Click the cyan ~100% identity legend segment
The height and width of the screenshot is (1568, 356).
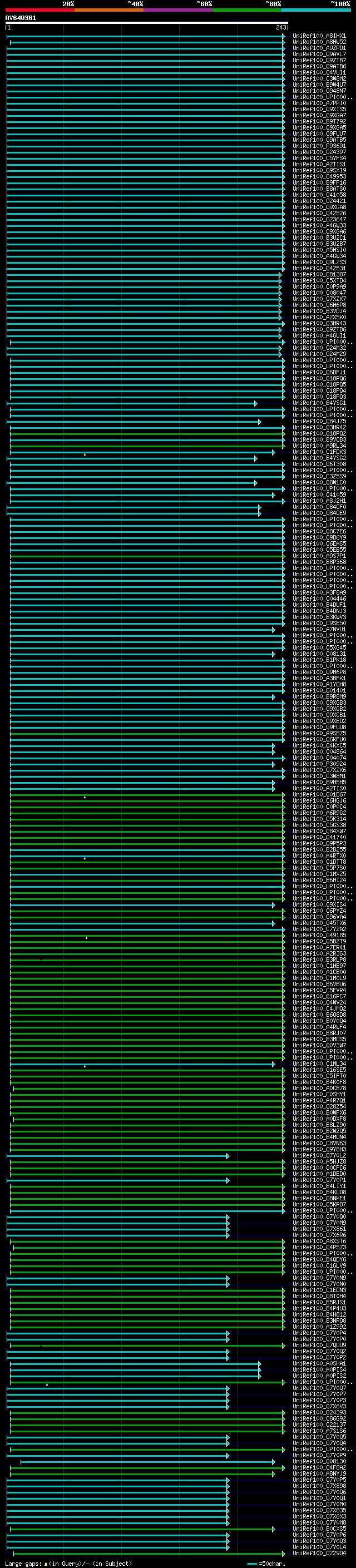317,10
